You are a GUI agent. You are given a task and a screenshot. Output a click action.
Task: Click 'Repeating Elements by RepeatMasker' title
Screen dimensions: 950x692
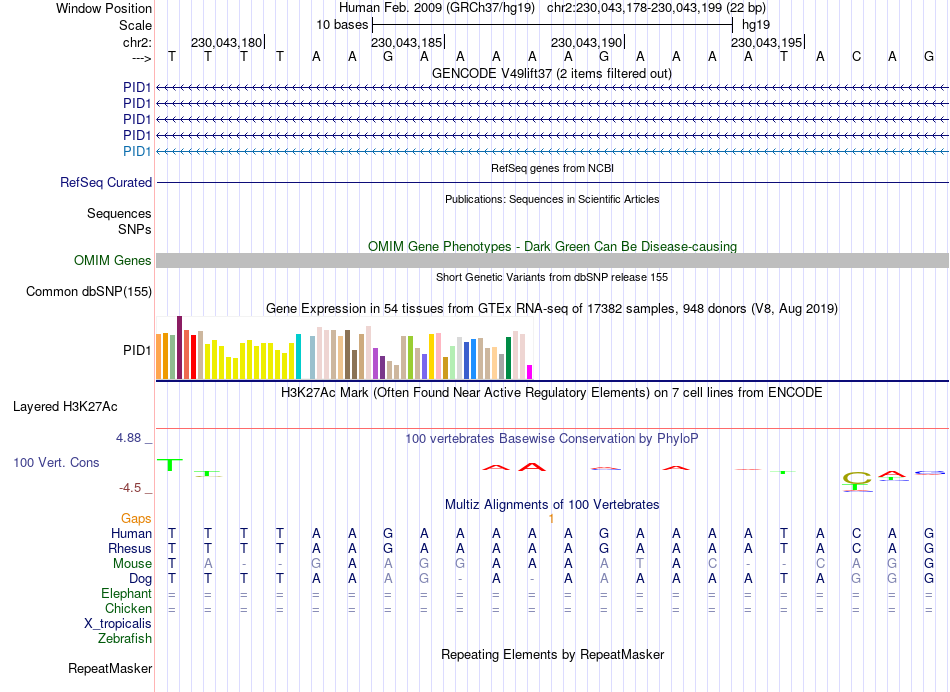553,654
